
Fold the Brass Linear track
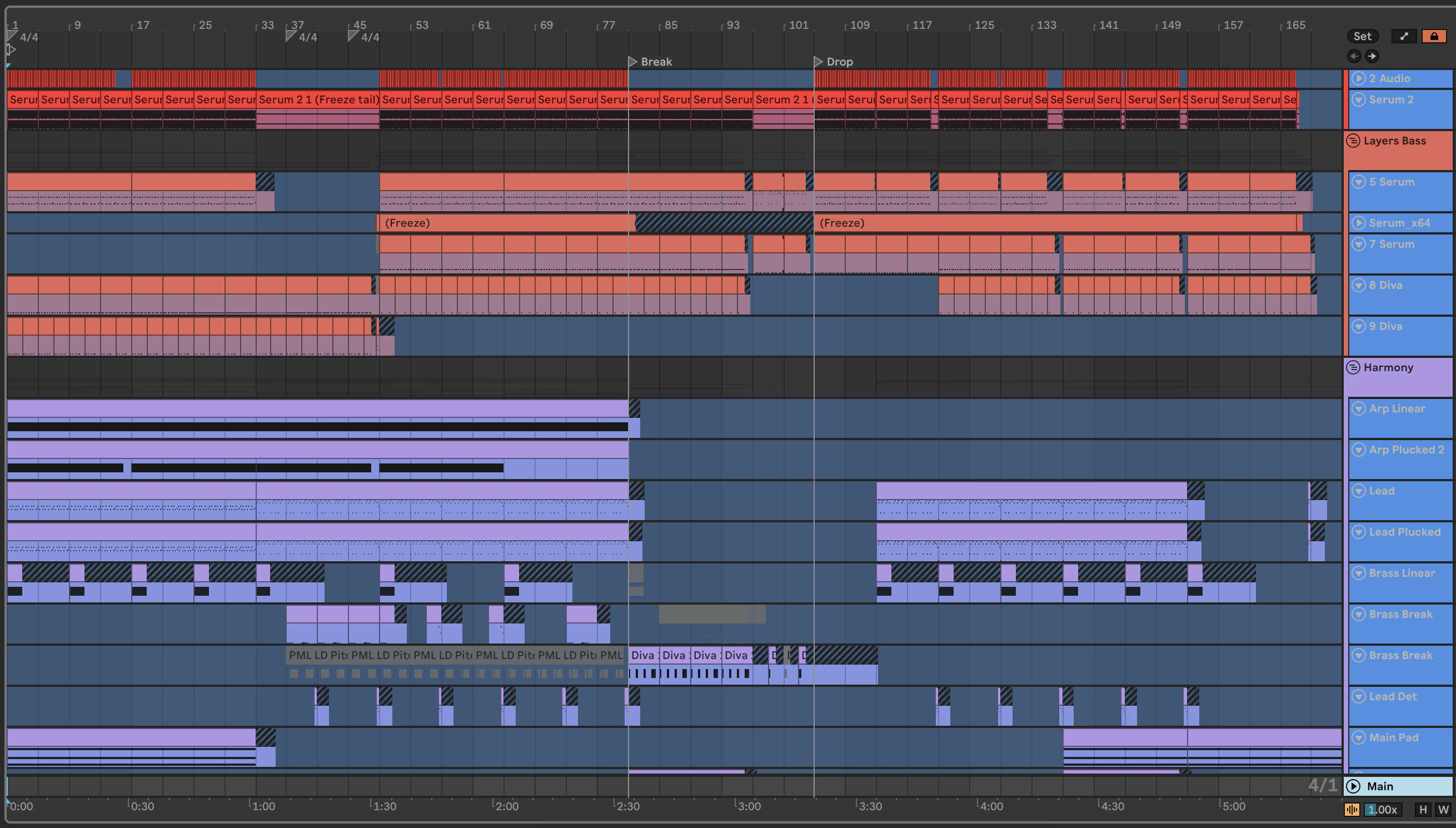click(x=1358, y=573)
